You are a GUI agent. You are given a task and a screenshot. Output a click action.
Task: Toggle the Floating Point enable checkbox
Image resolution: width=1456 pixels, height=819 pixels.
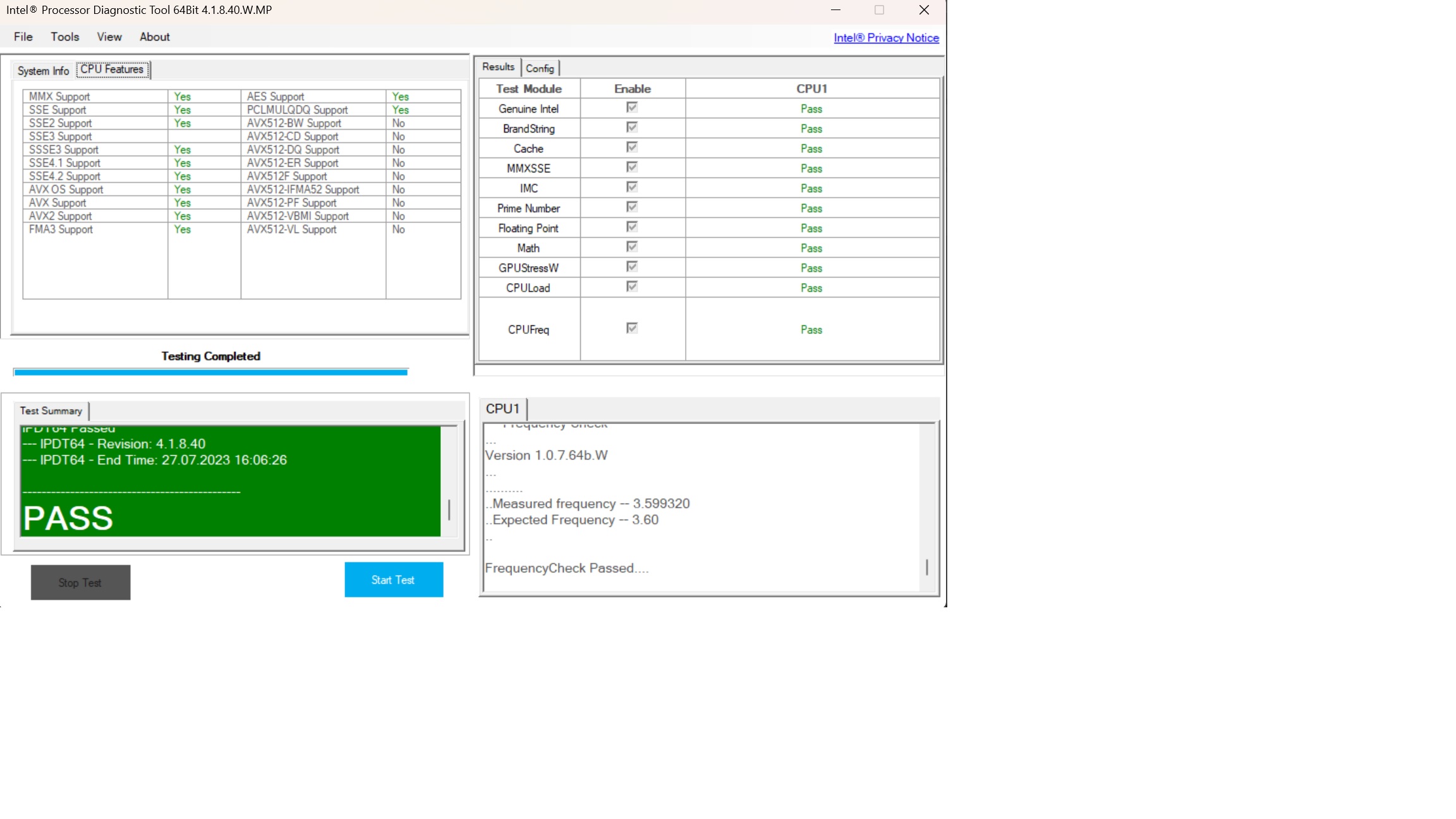(x=631, y=227)
